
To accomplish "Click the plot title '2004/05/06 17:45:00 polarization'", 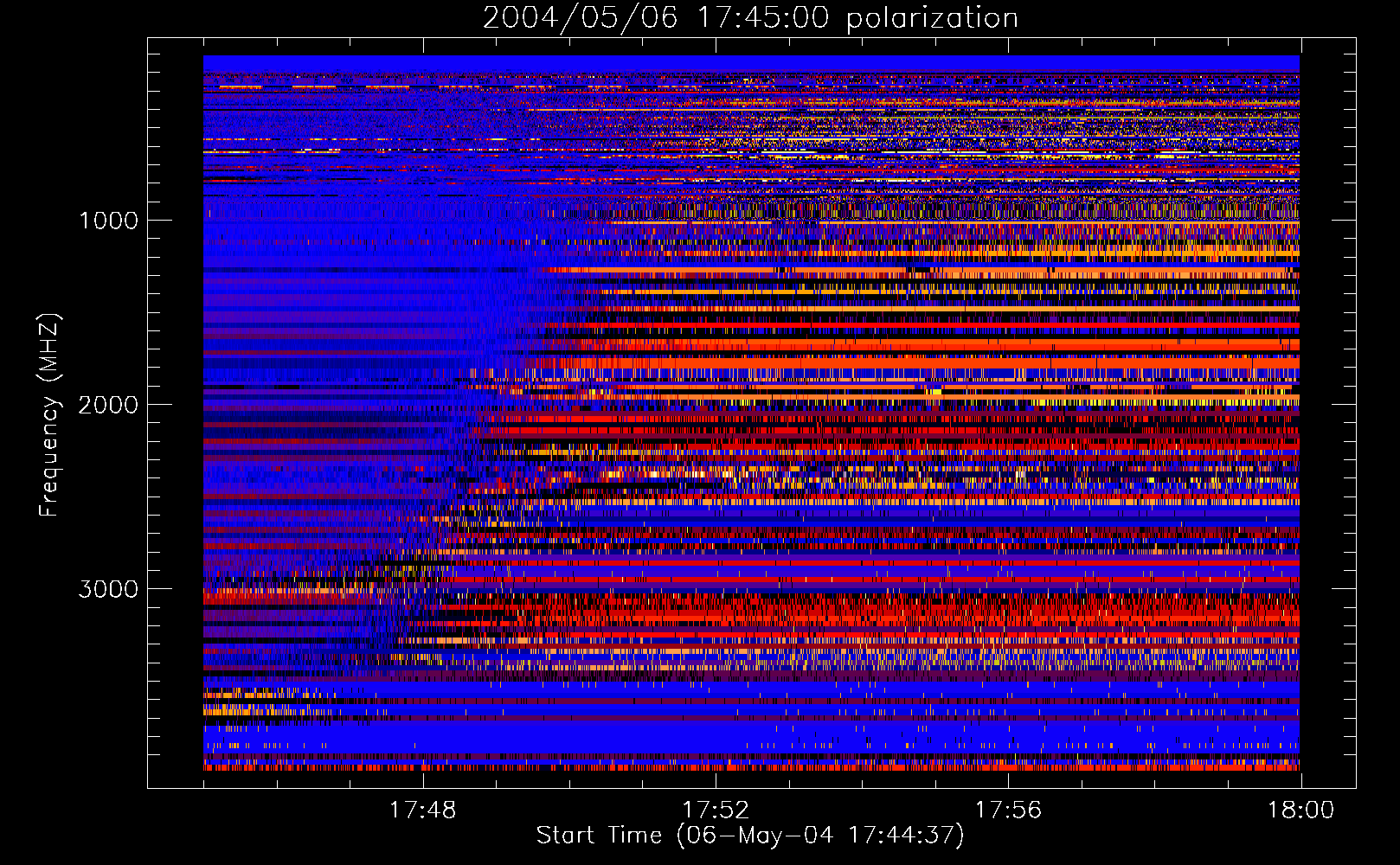I will (x=750, y=17).
